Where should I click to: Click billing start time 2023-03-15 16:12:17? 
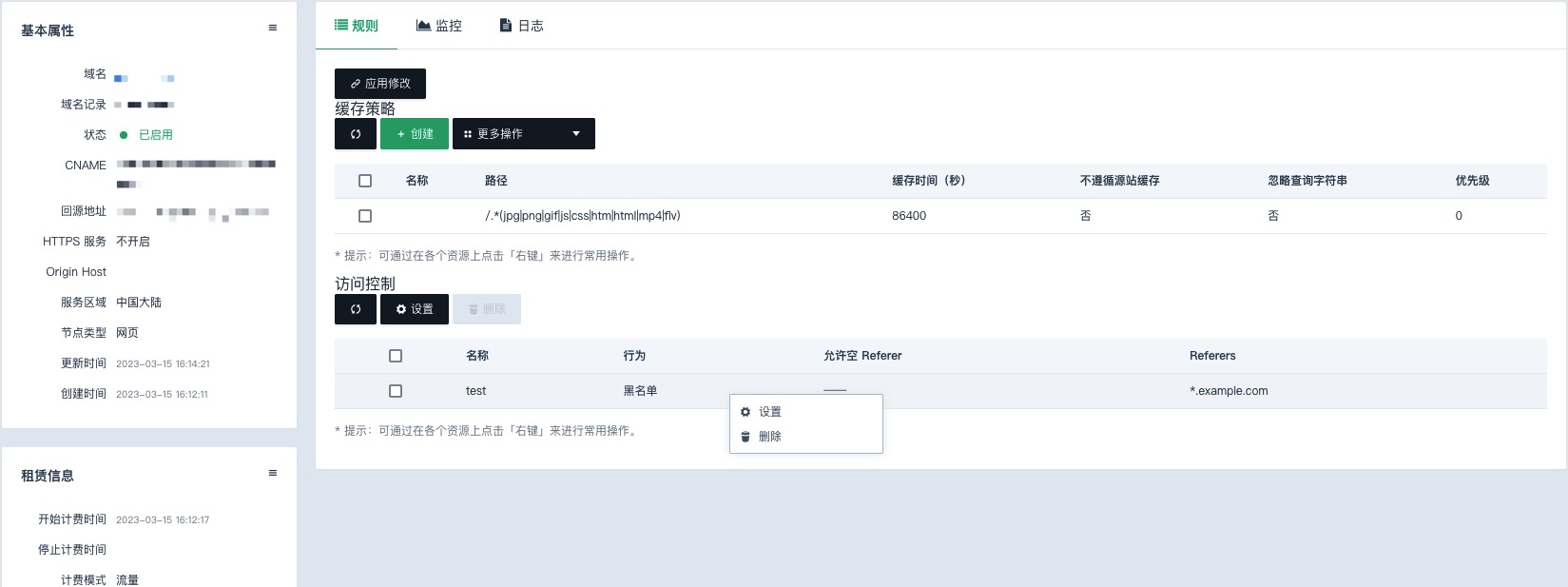pos(163,519)
